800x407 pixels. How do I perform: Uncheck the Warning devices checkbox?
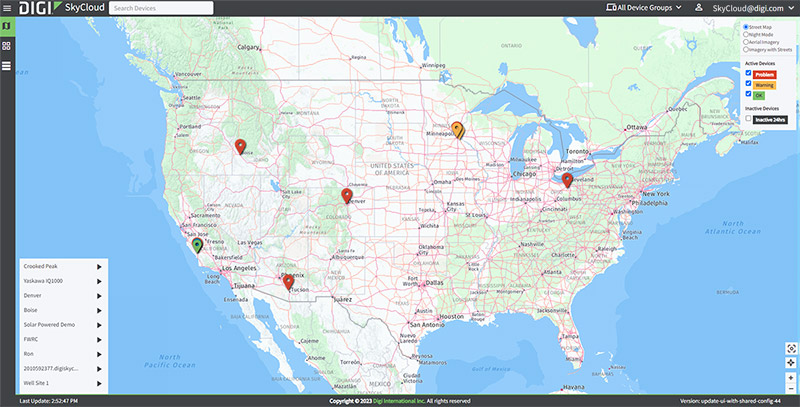pyautogui.click(x=748, y=84)
